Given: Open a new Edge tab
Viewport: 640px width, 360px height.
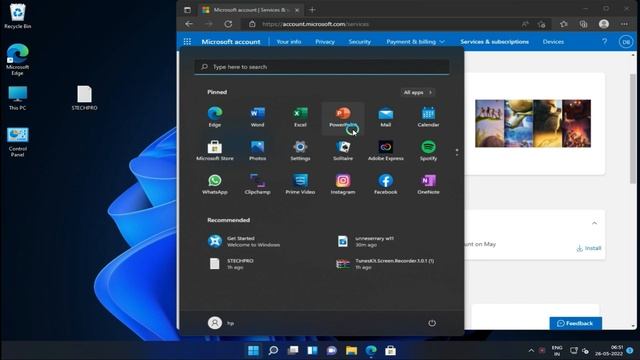Looking at the screenshot, I should pos(312,10).
